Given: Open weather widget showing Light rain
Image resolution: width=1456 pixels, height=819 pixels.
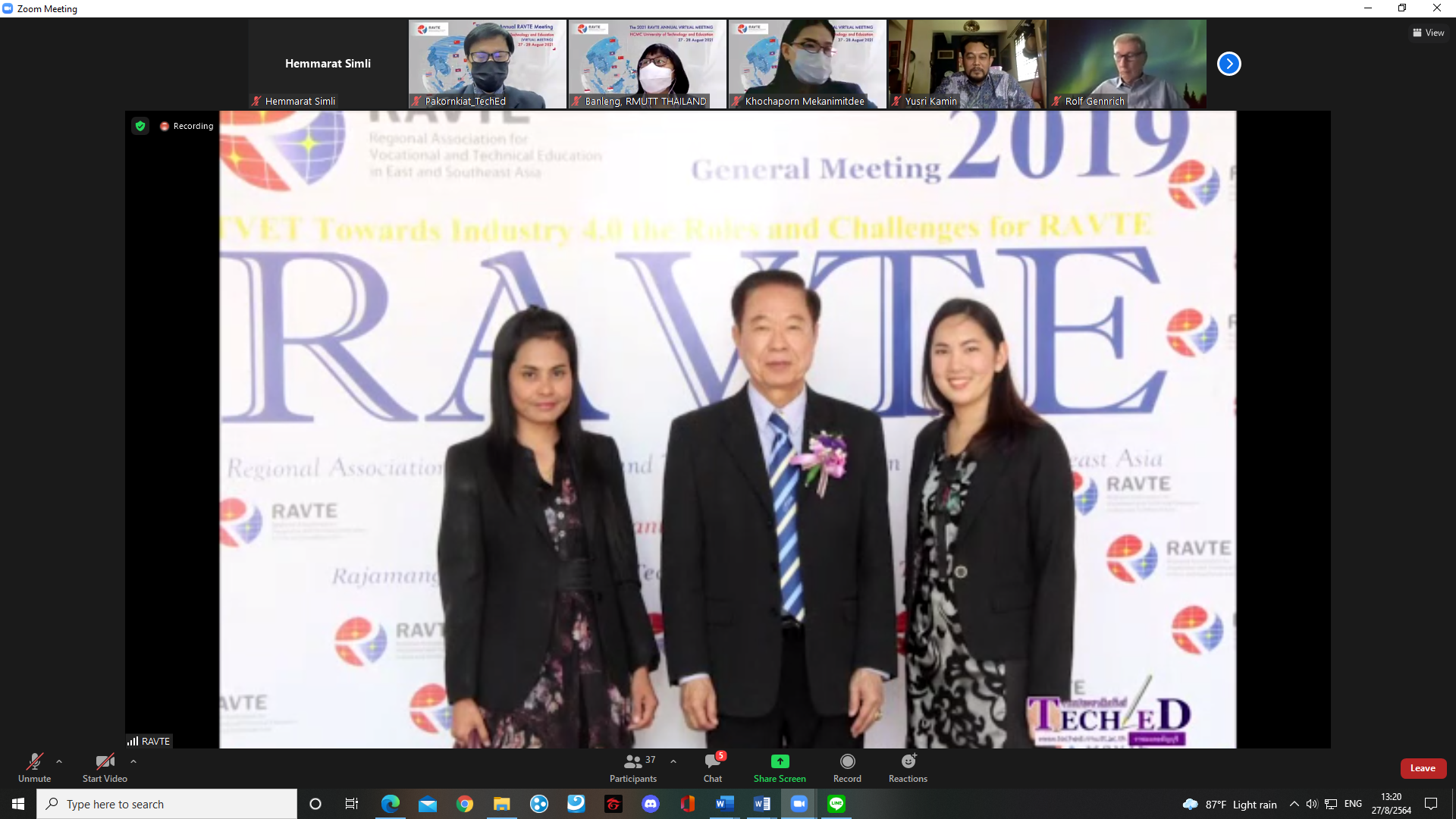Looking at the screenshot, I should click(1229, 805).
